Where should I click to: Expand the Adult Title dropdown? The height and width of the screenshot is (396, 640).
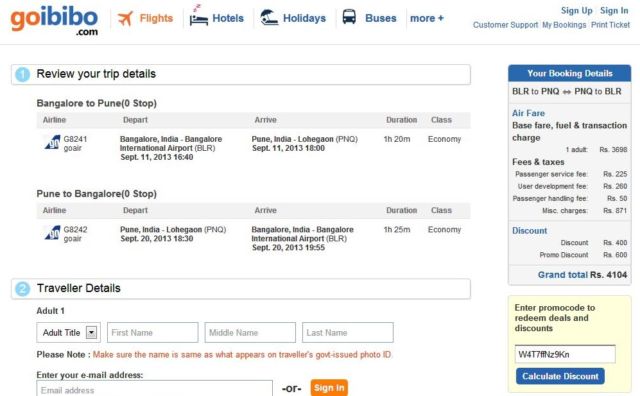click(69, 333)
